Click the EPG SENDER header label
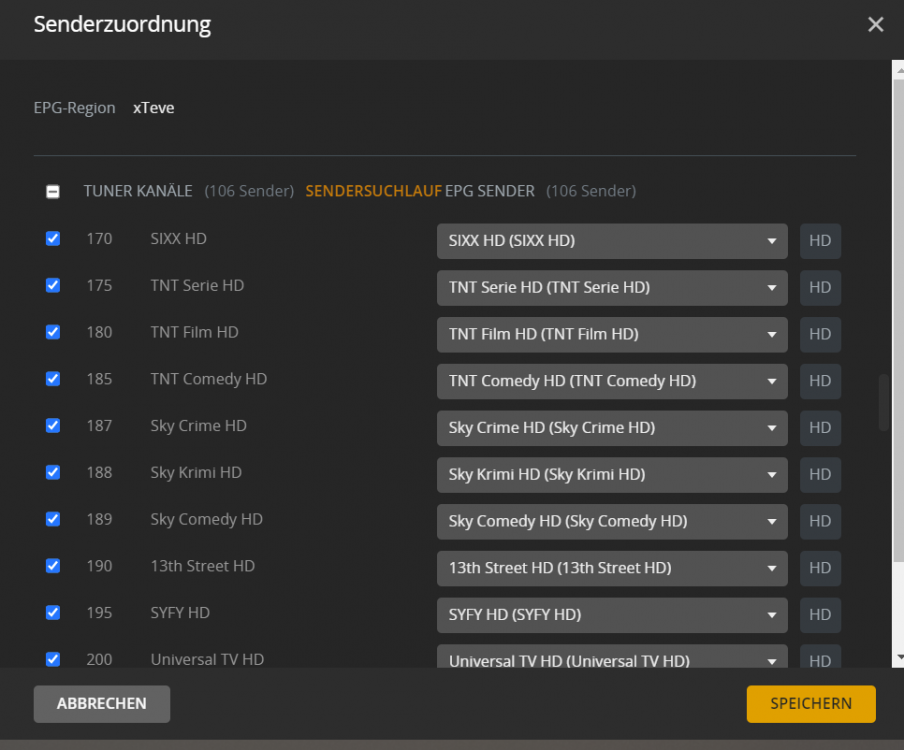The height and width of the screenshot is (750, 904). pyautogui.click(x=490, y=191)
